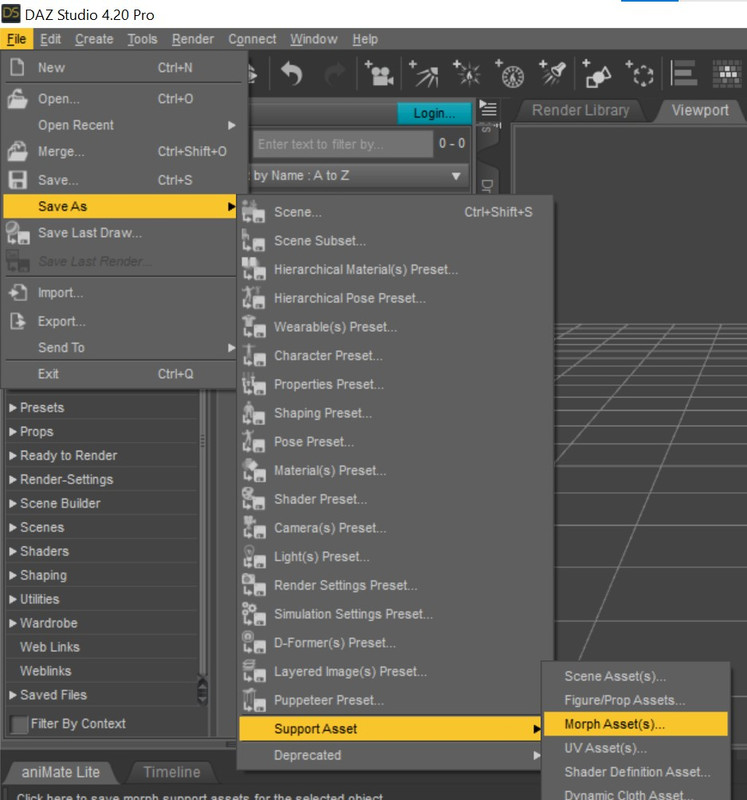
Task: Create a new point light icon
Action: pyautogui.click(x=467, y=73)
